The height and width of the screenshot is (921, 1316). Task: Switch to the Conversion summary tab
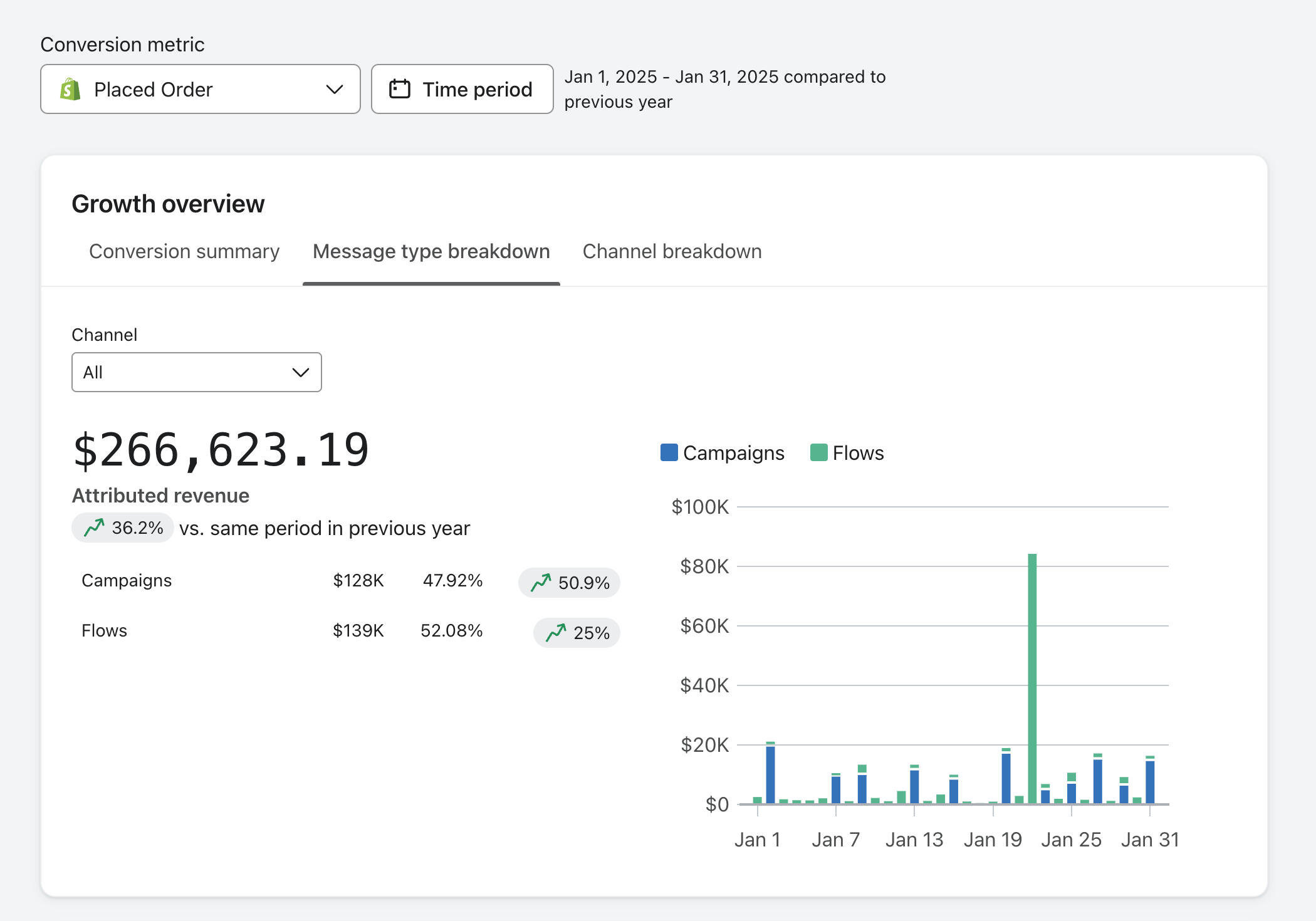[184, 251]
